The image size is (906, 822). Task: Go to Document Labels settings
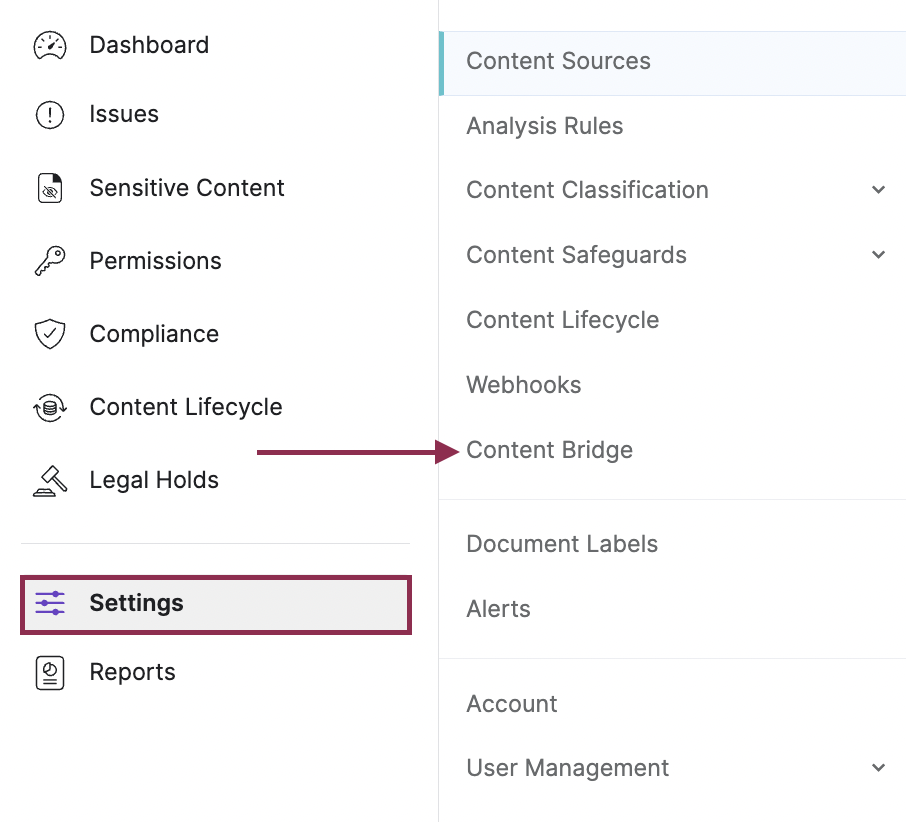[x=562, y=544]
